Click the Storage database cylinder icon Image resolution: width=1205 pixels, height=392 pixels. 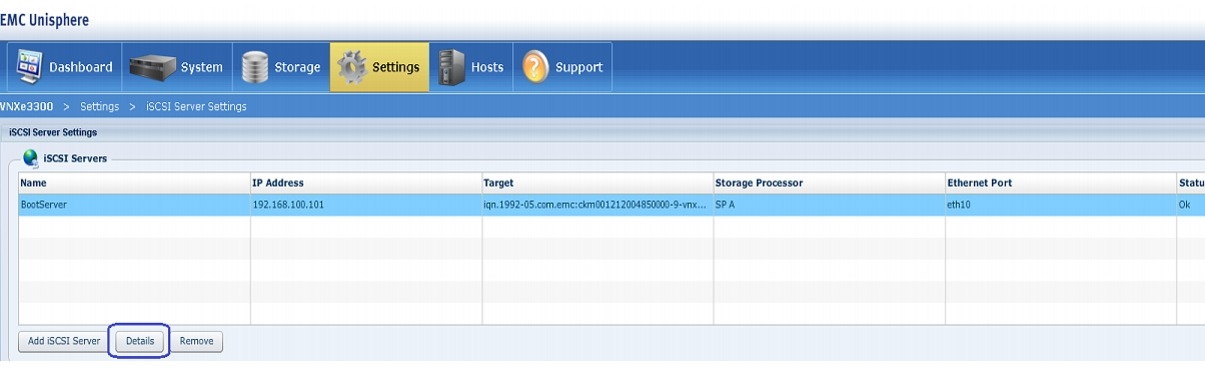point(254,68)
